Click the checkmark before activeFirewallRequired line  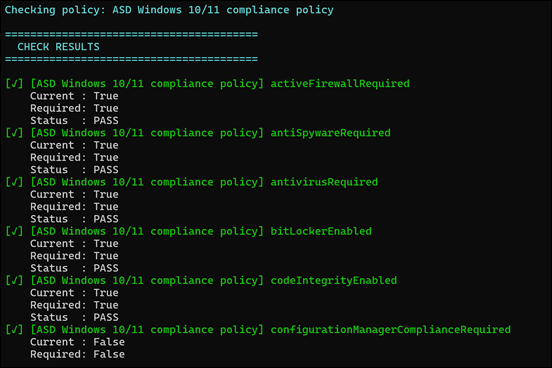coord(14,84)
